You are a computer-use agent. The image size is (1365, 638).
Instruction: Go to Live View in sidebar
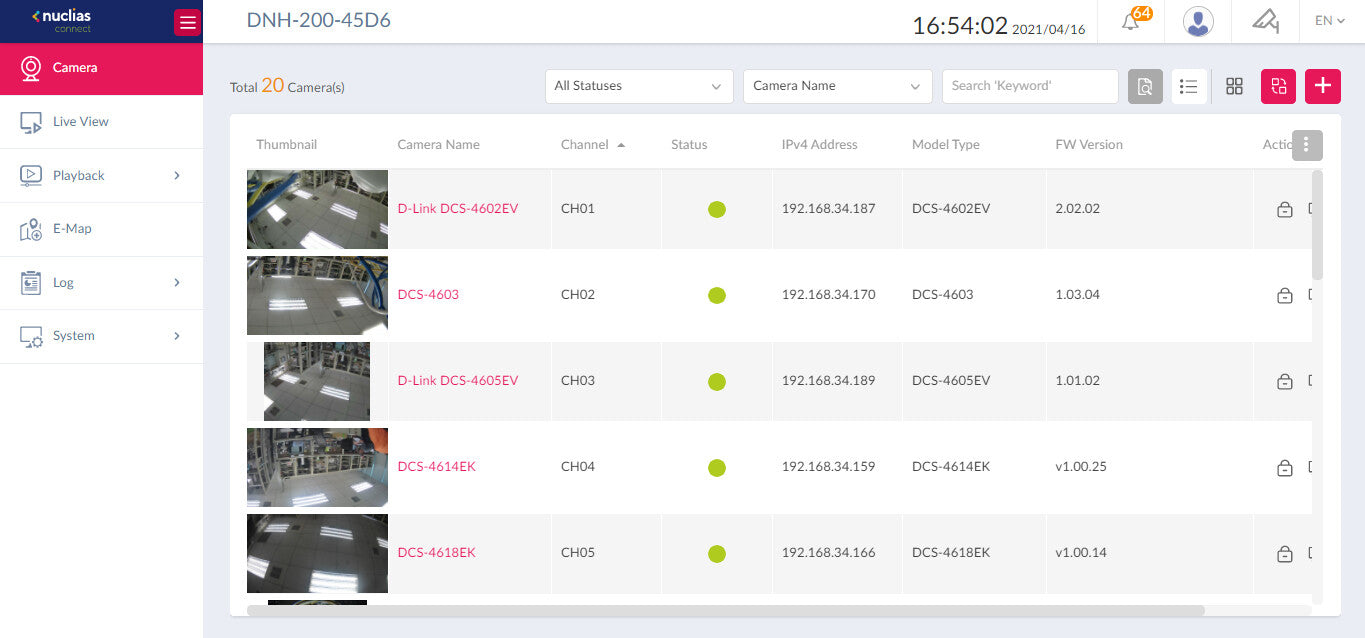80,122
